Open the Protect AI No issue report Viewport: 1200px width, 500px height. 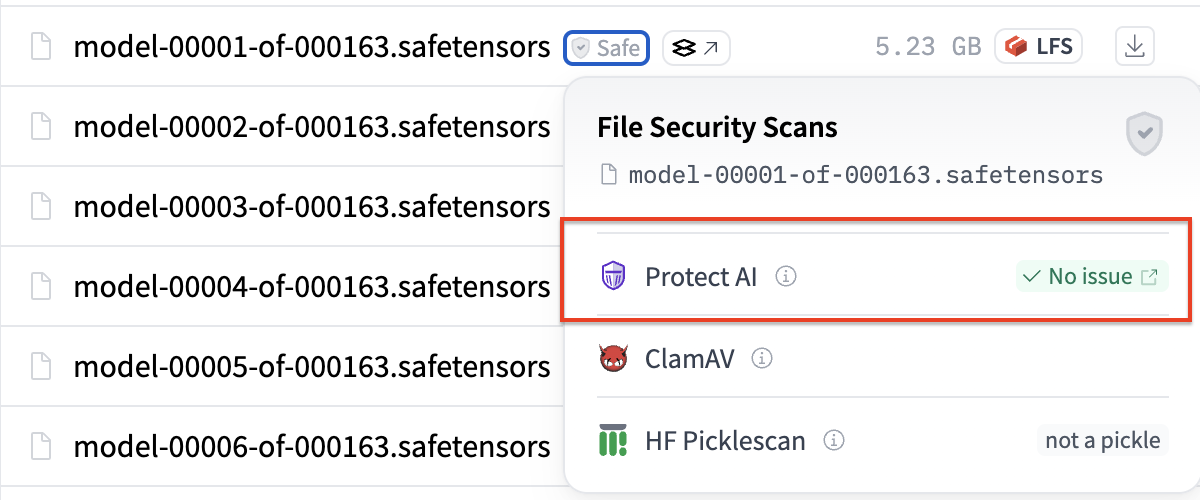point(1092,277)
